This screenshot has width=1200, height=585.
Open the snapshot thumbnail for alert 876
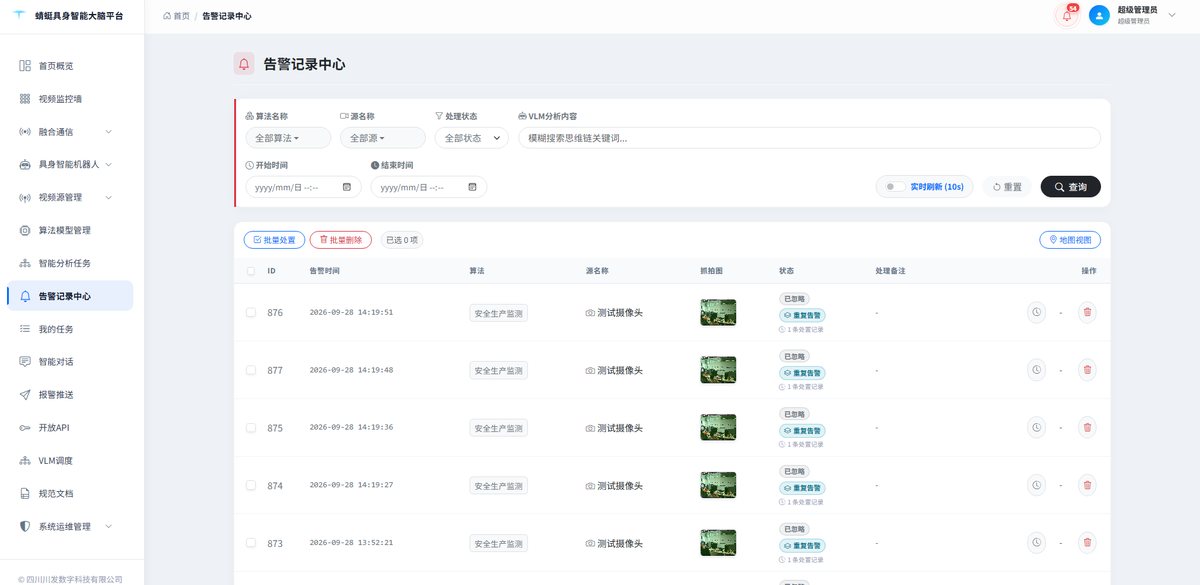[x=718, y=313]
